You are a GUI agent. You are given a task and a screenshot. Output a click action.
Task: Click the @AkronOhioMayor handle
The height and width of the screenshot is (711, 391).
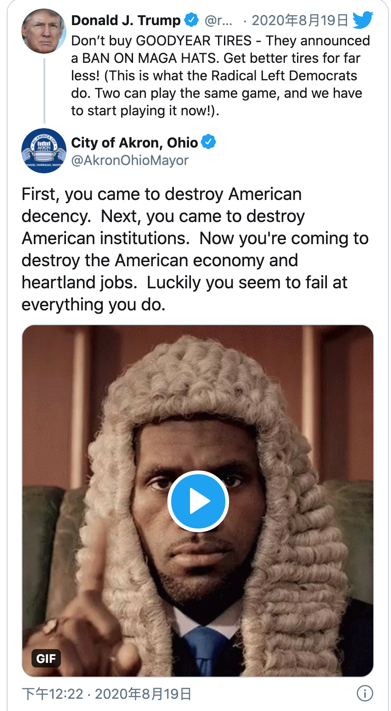[x=130, y=161]
